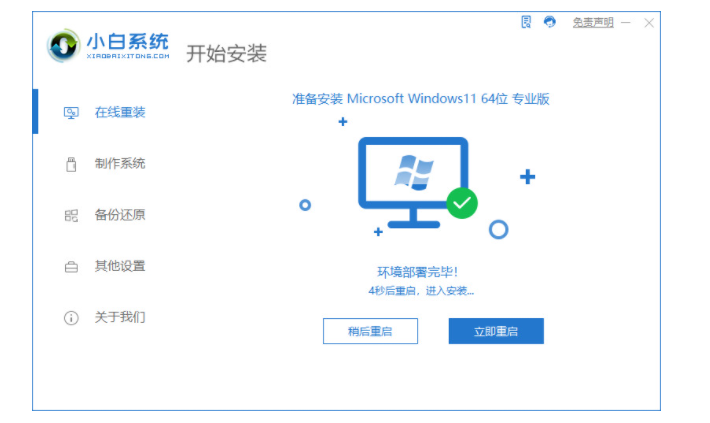Click the green checkmark badge

coord(462,203)
